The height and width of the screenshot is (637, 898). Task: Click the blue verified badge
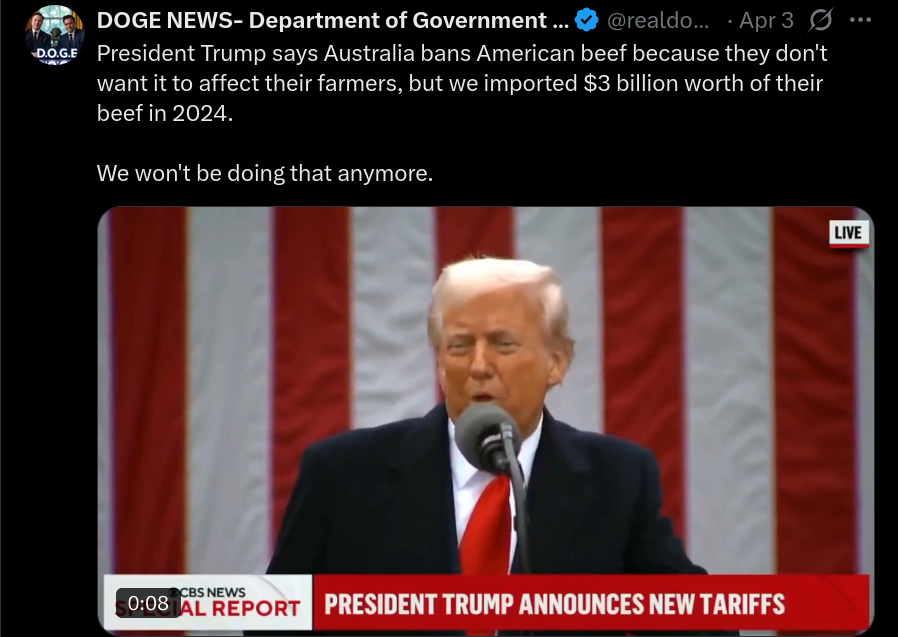tap(586, 21)
